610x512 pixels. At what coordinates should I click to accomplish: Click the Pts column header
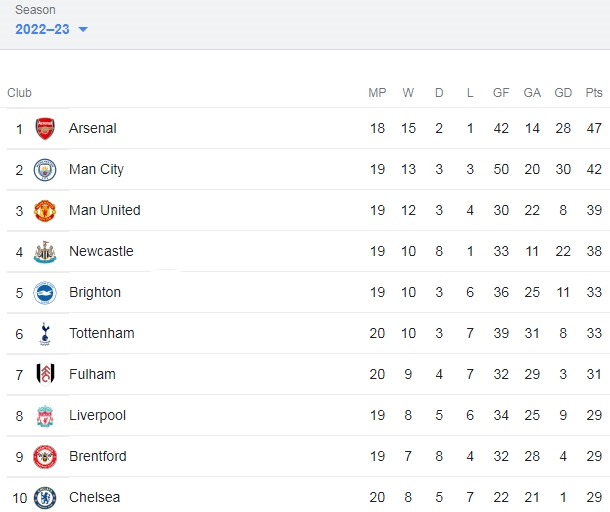click(x=594, y=93)
